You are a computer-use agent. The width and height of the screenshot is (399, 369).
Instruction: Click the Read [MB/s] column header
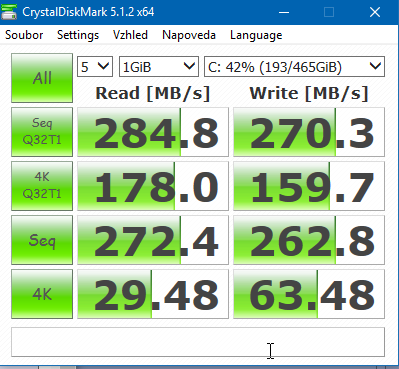pyautogui.click(x=153, y=93)
